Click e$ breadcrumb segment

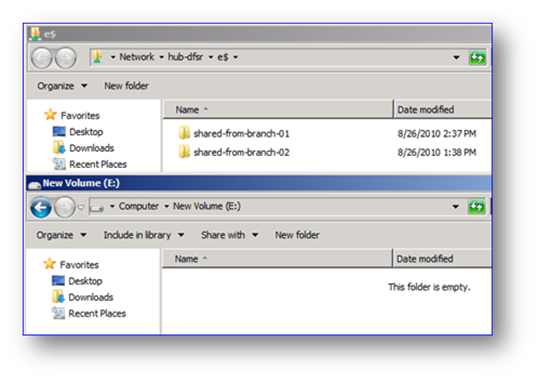coord(223,57)
